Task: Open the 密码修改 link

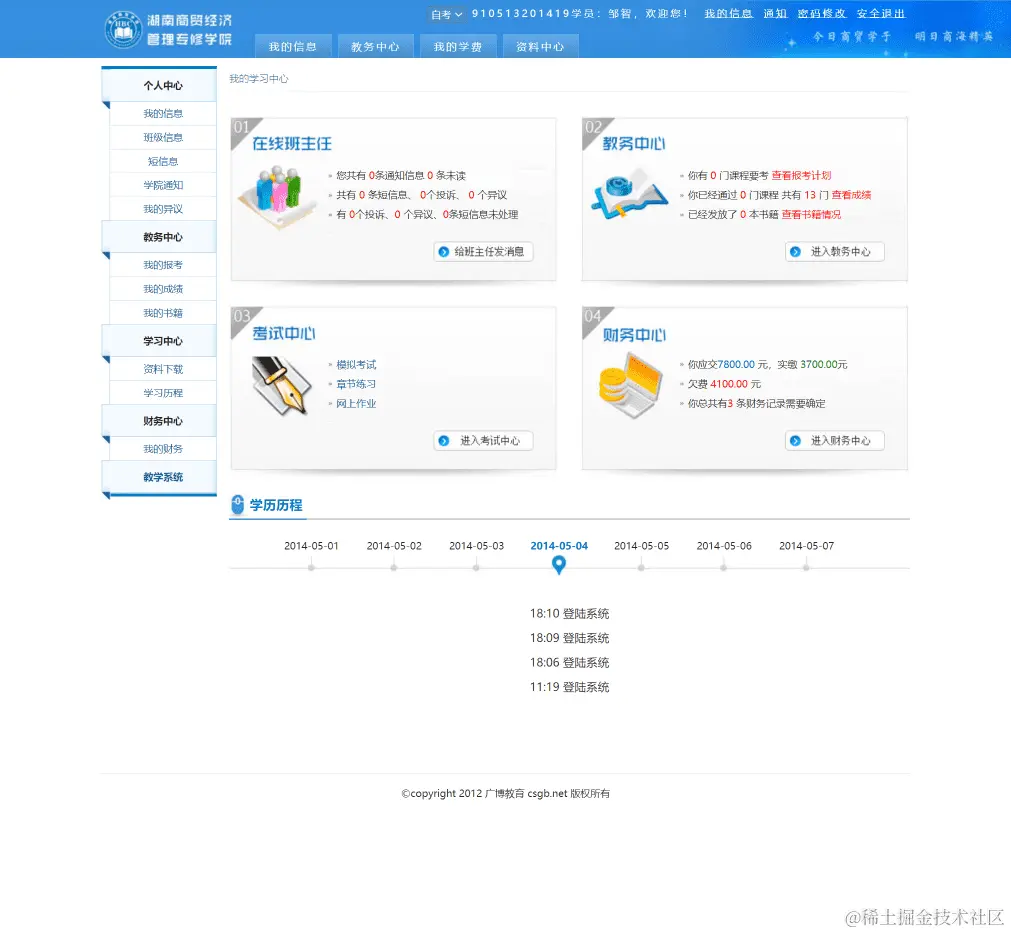Action: tap(822, 13)
